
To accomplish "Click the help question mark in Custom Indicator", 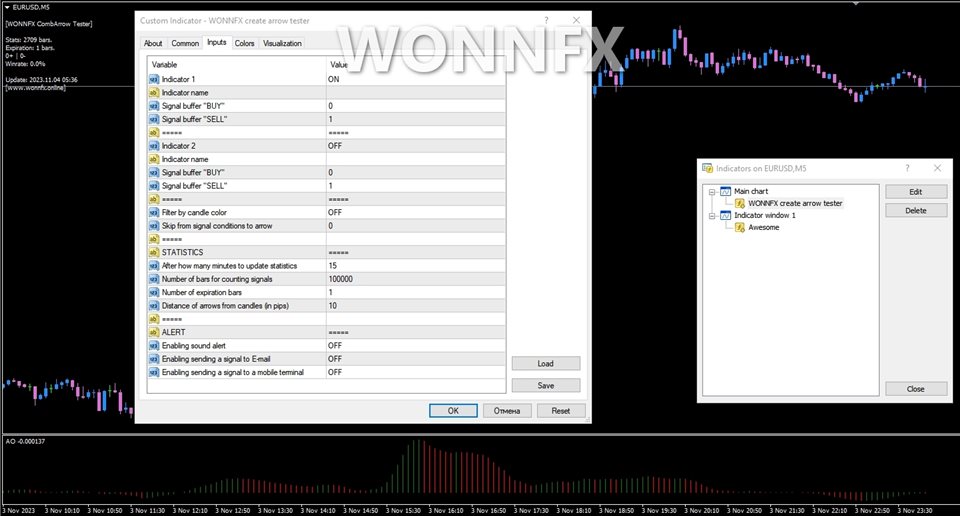I will 547,20.
